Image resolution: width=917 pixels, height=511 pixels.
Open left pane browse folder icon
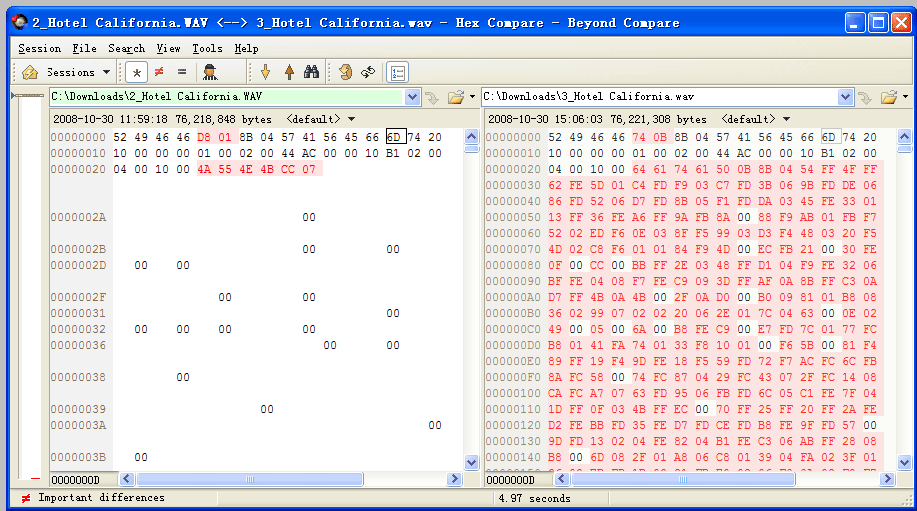click(456, 97)
